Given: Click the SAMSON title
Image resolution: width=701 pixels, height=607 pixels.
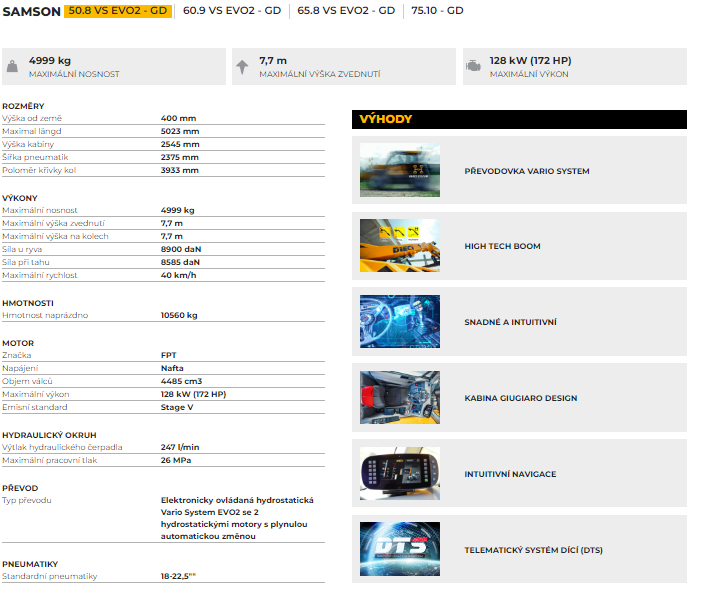Looking at the screenshot, I should [31, 11].
